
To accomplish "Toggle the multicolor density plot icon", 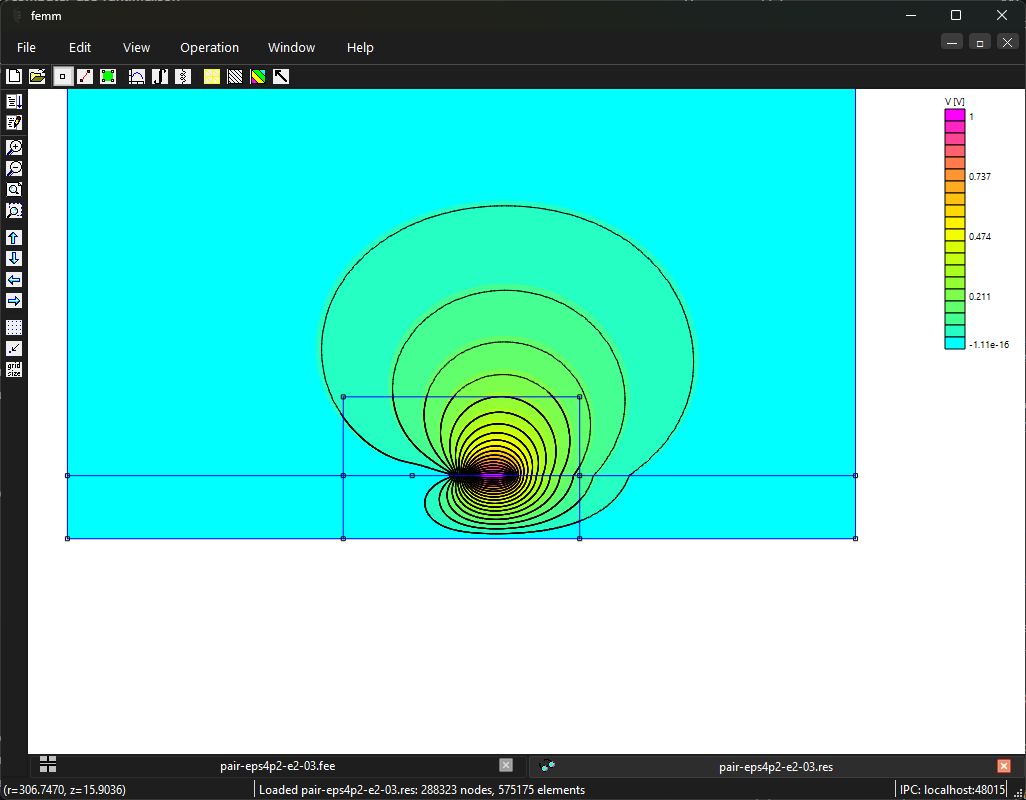I will tap(258, 77).
